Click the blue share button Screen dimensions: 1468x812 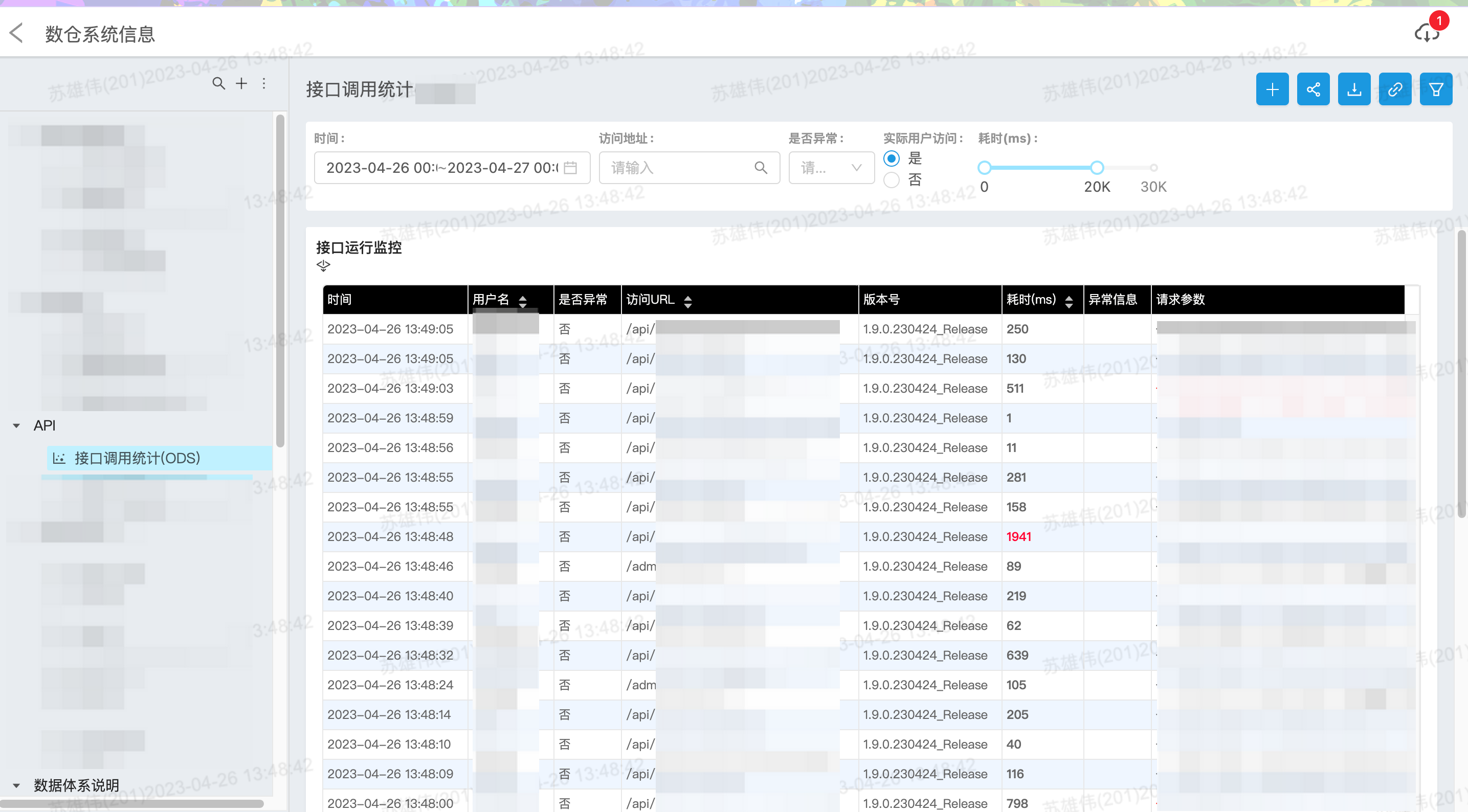1313,89
